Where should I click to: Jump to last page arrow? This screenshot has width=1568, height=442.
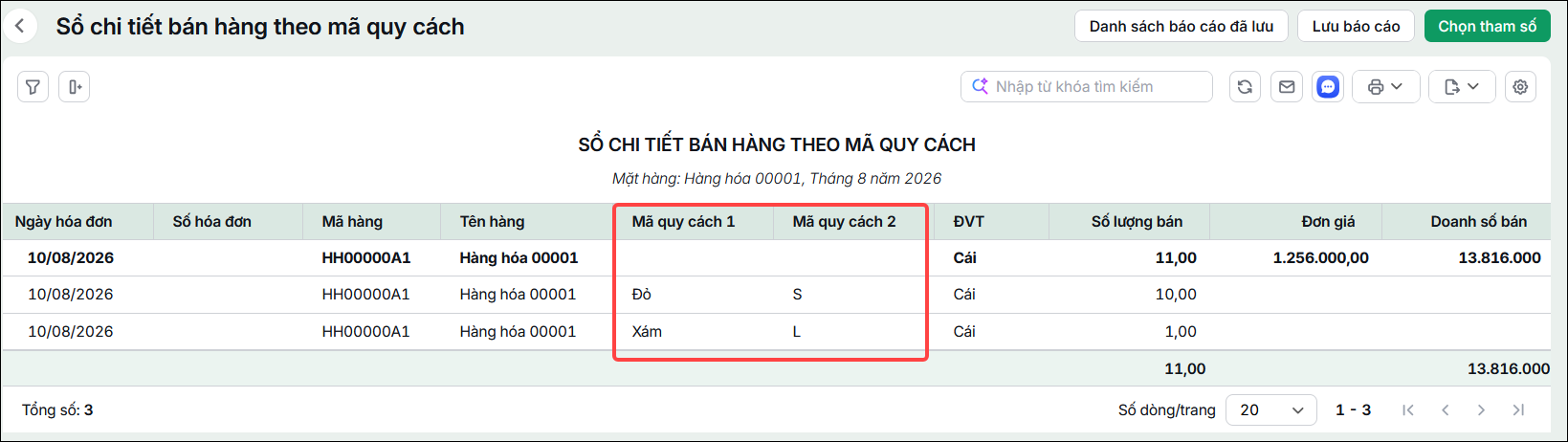click(x=1518, y=409)
